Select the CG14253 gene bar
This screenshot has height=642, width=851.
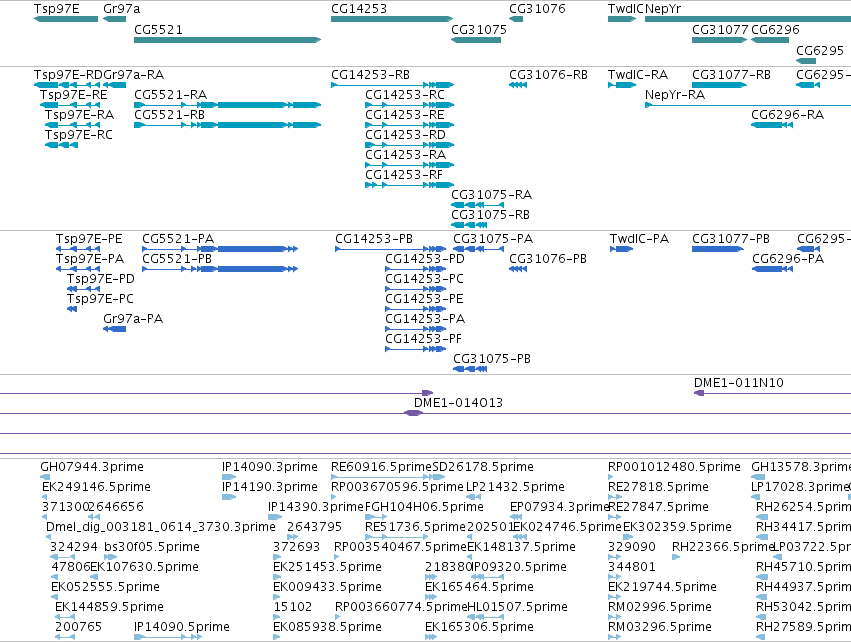[392, 19]
